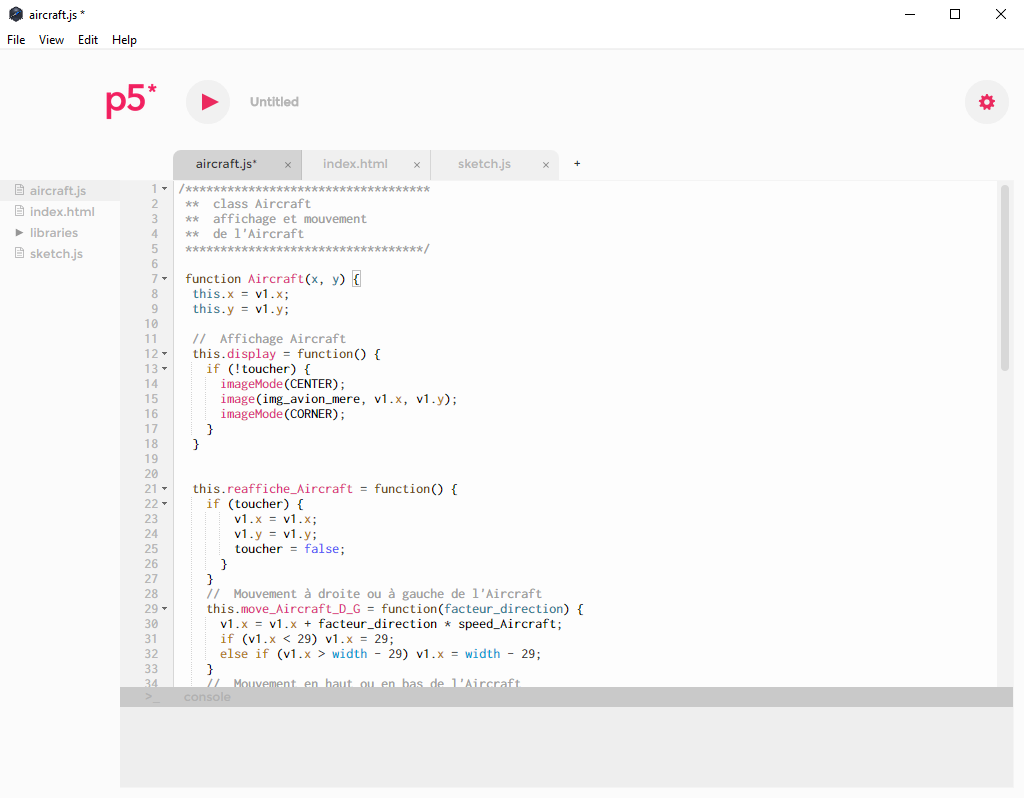Image resolution: width=1024 pixels, height=798 pixels.
Task: Open the Edit menu
Action: 88,40
